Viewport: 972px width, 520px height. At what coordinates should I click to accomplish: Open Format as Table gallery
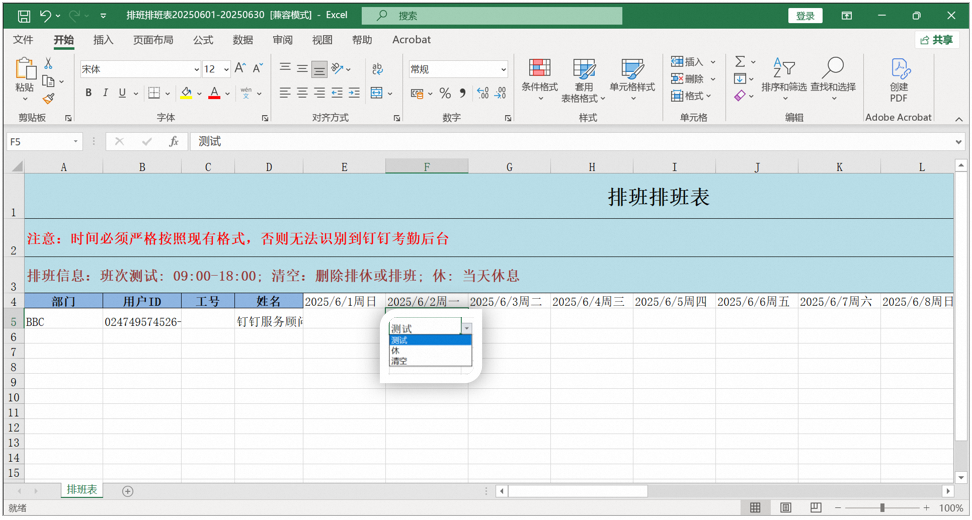(583, 81)
